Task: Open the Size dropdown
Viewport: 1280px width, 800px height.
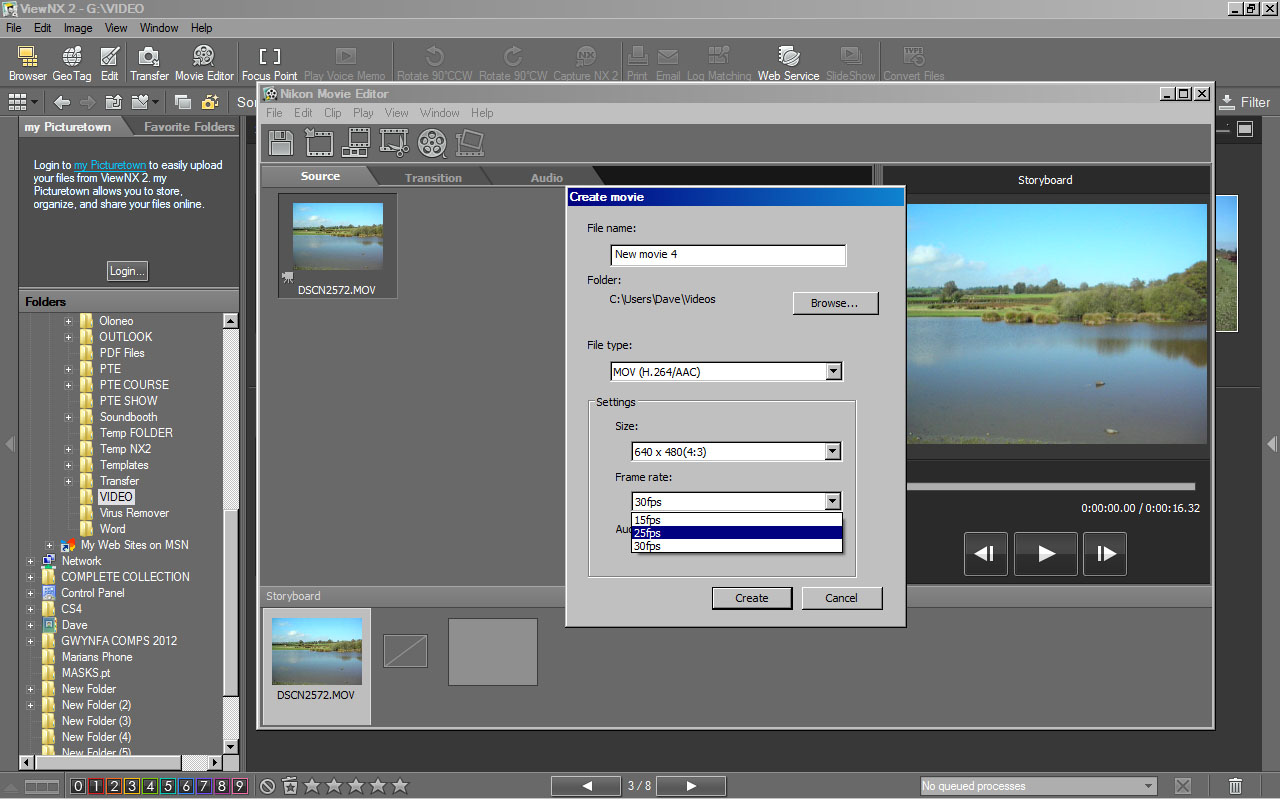Action: coord(736,452)
